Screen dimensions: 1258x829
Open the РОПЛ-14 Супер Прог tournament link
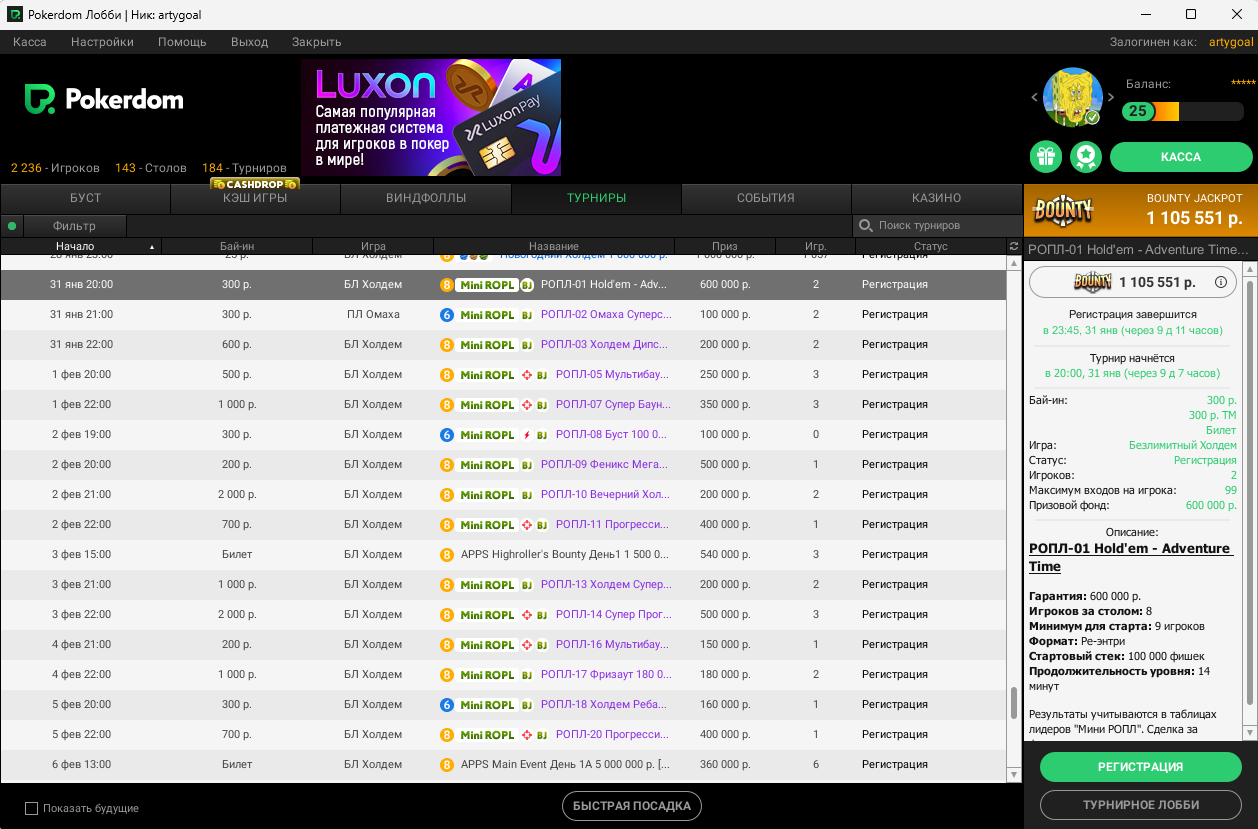(613, 615)
